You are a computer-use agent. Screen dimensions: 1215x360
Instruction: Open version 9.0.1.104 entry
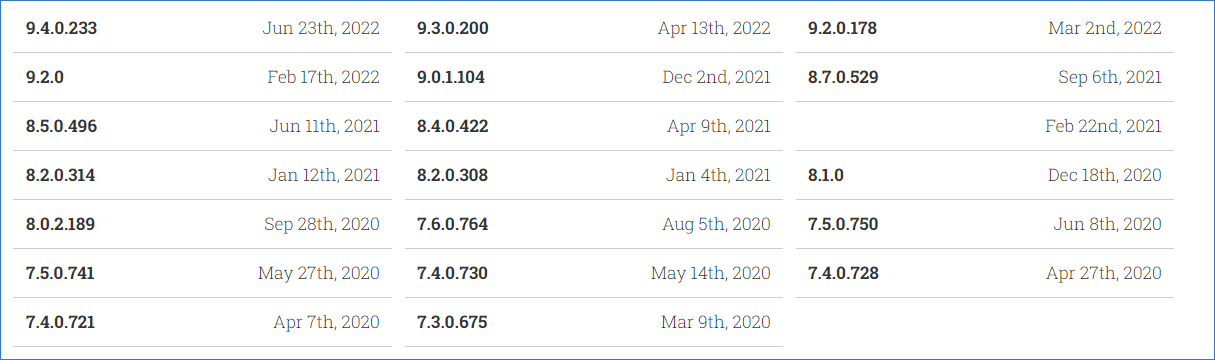click(x=451, y=77)
